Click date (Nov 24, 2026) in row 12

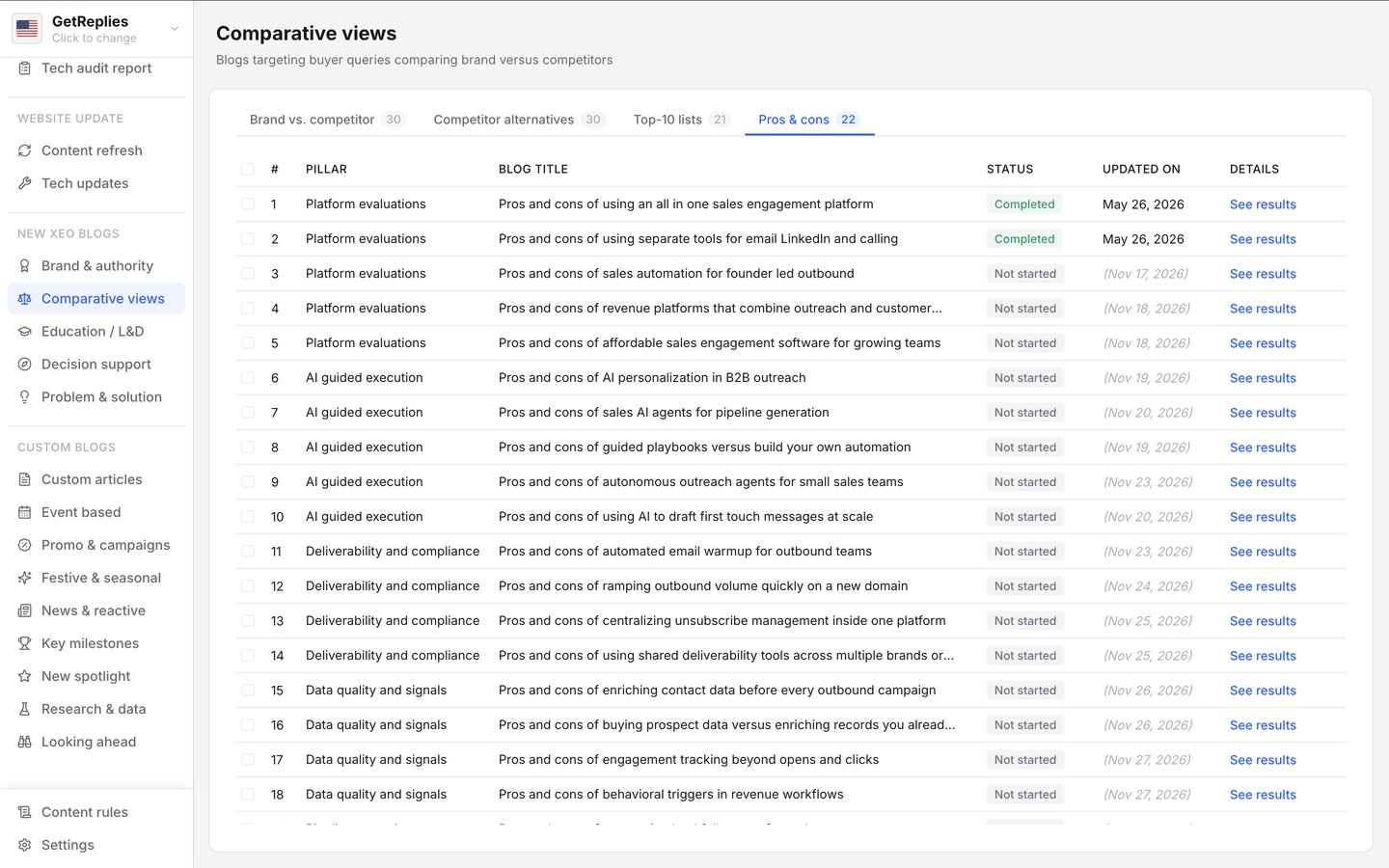point(1148,586)
